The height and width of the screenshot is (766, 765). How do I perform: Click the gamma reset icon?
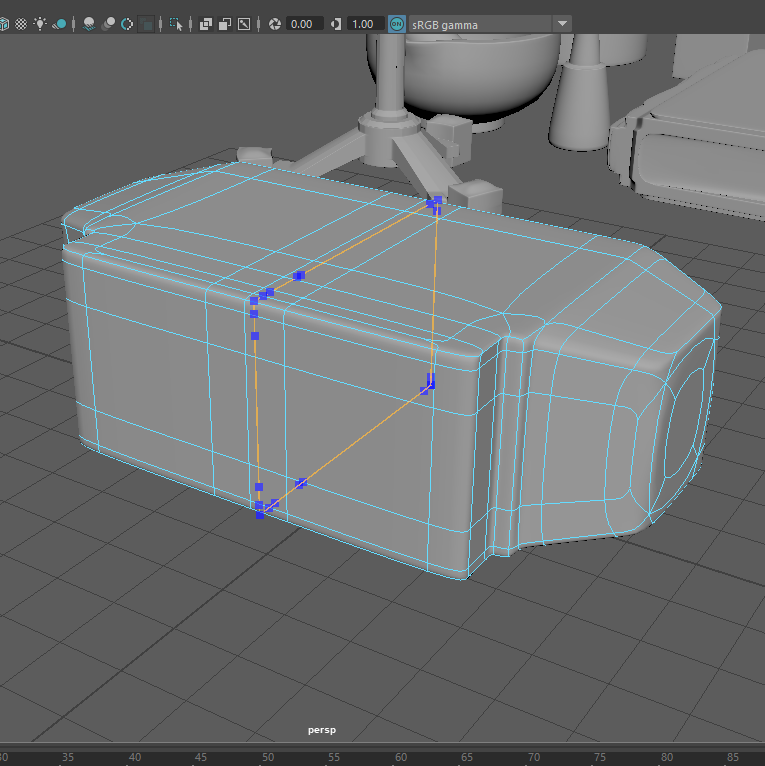(336, 23)
